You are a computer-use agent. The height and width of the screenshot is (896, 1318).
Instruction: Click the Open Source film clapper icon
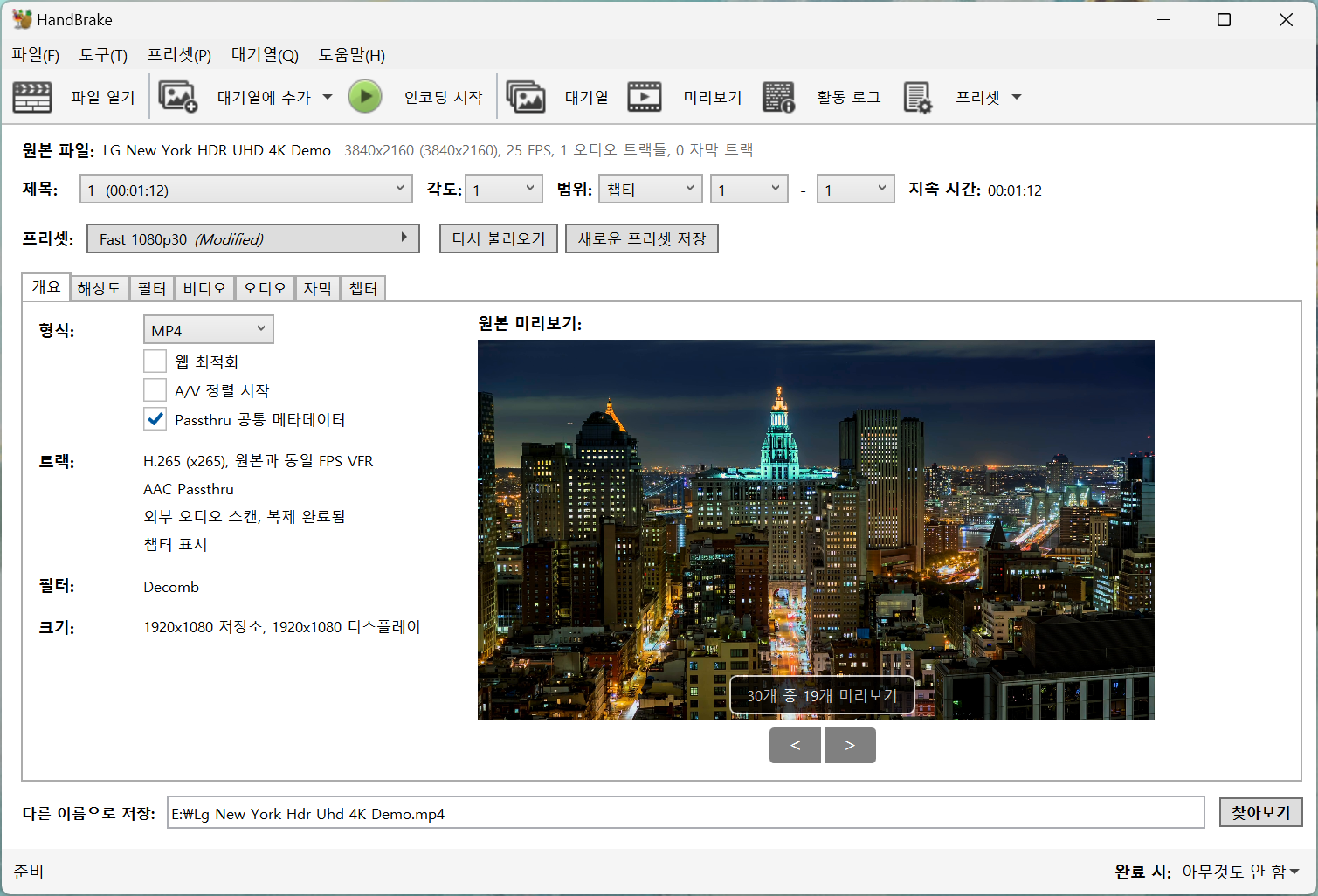point(32,97)
